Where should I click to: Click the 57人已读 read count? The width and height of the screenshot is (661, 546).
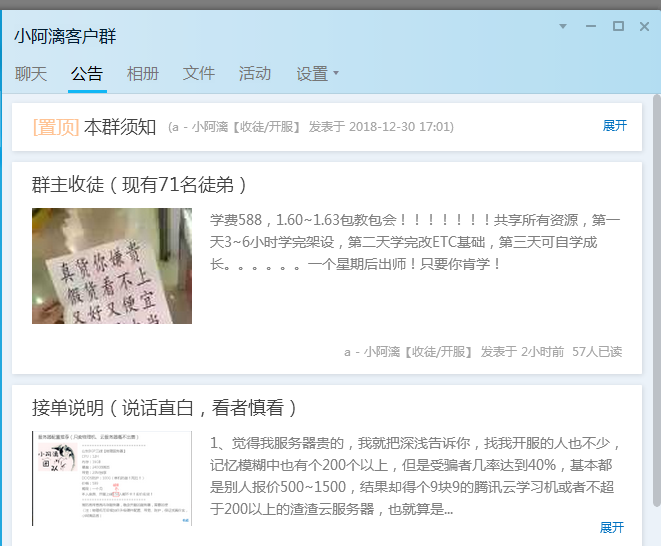tap(597, 352)
